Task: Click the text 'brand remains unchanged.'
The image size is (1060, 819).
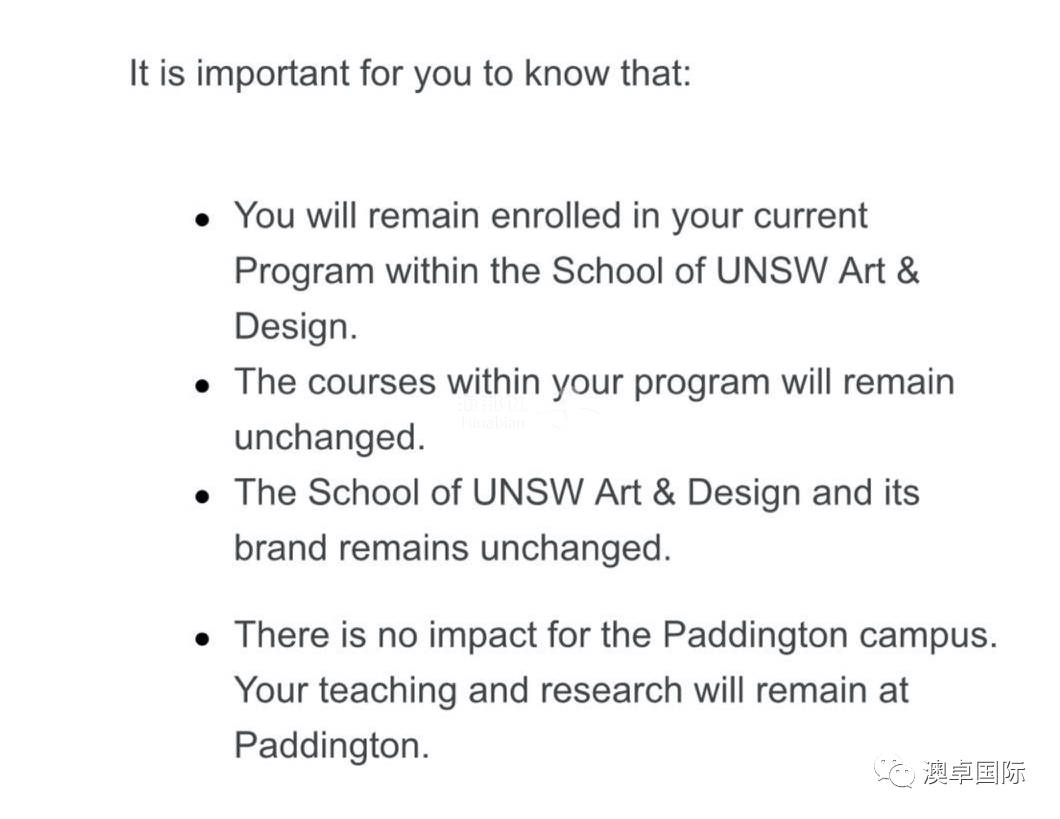Action: [x=452, y=548]
